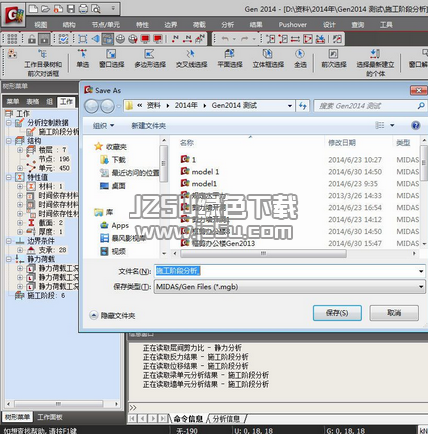
Task: Expand the 单元: 450 tree node
Action: pyautogui.click(x=20, y=168)
